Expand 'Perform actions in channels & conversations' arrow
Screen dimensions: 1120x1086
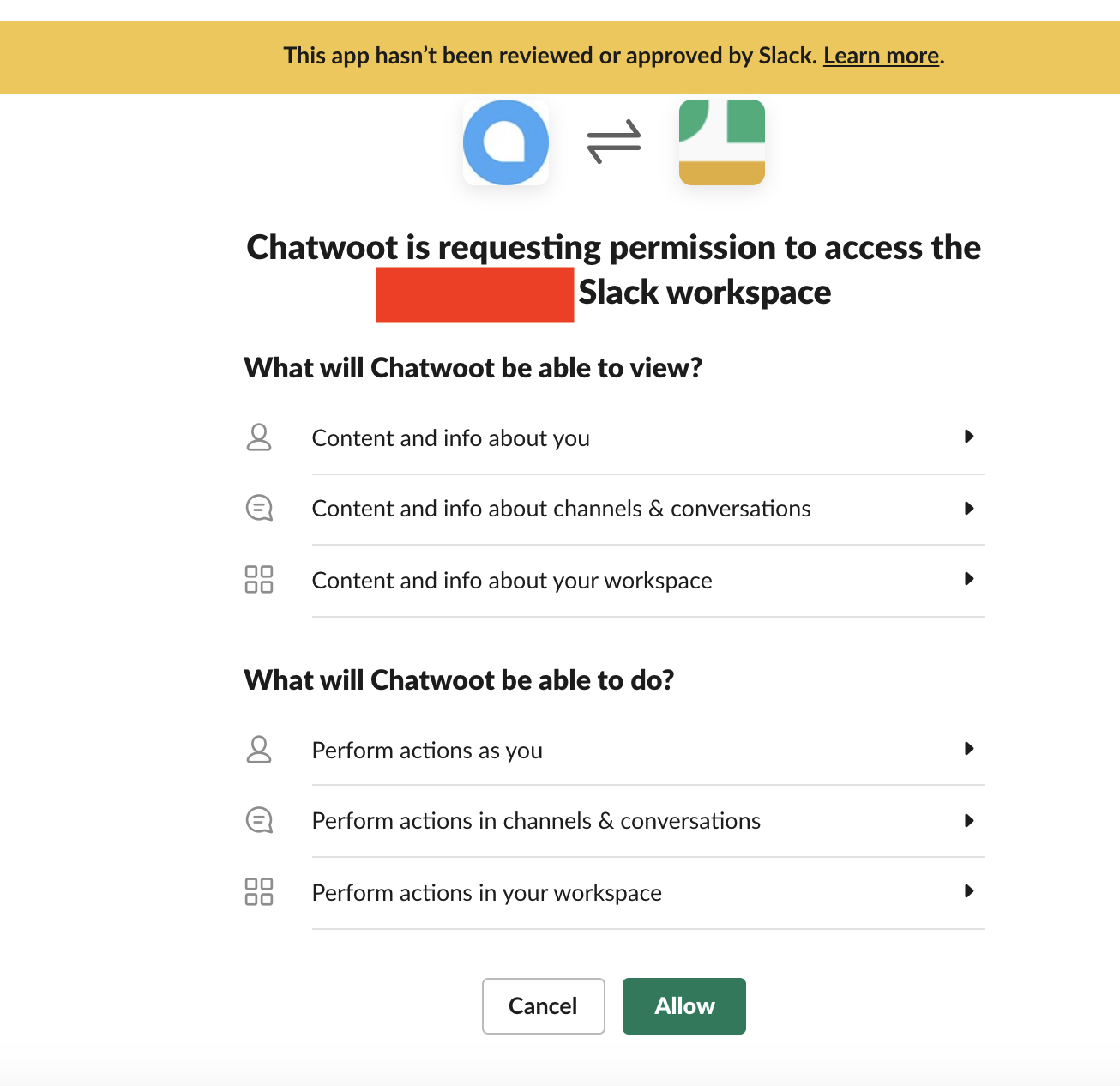pos(969,821)
